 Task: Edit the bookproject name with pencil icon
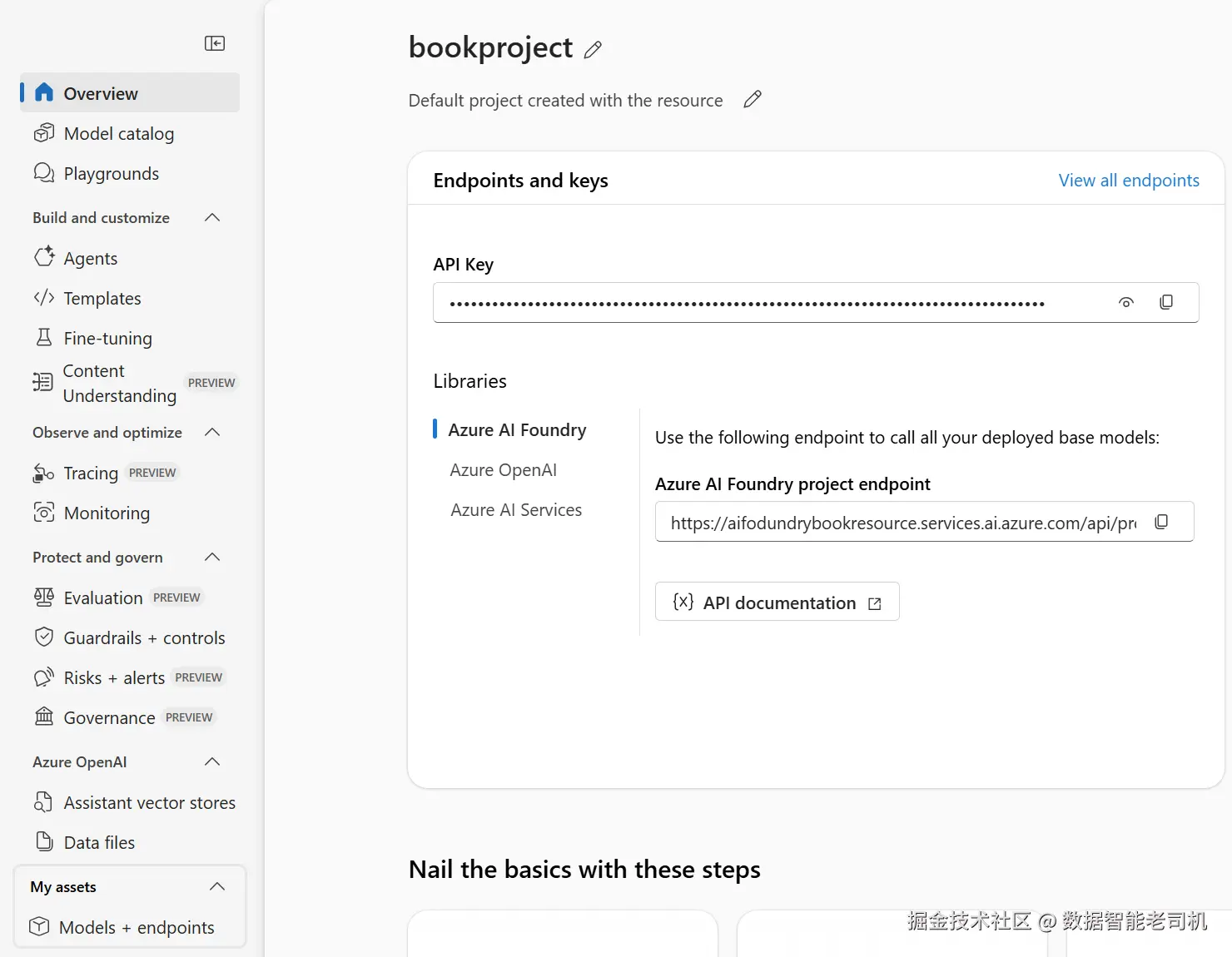[593, 50]
